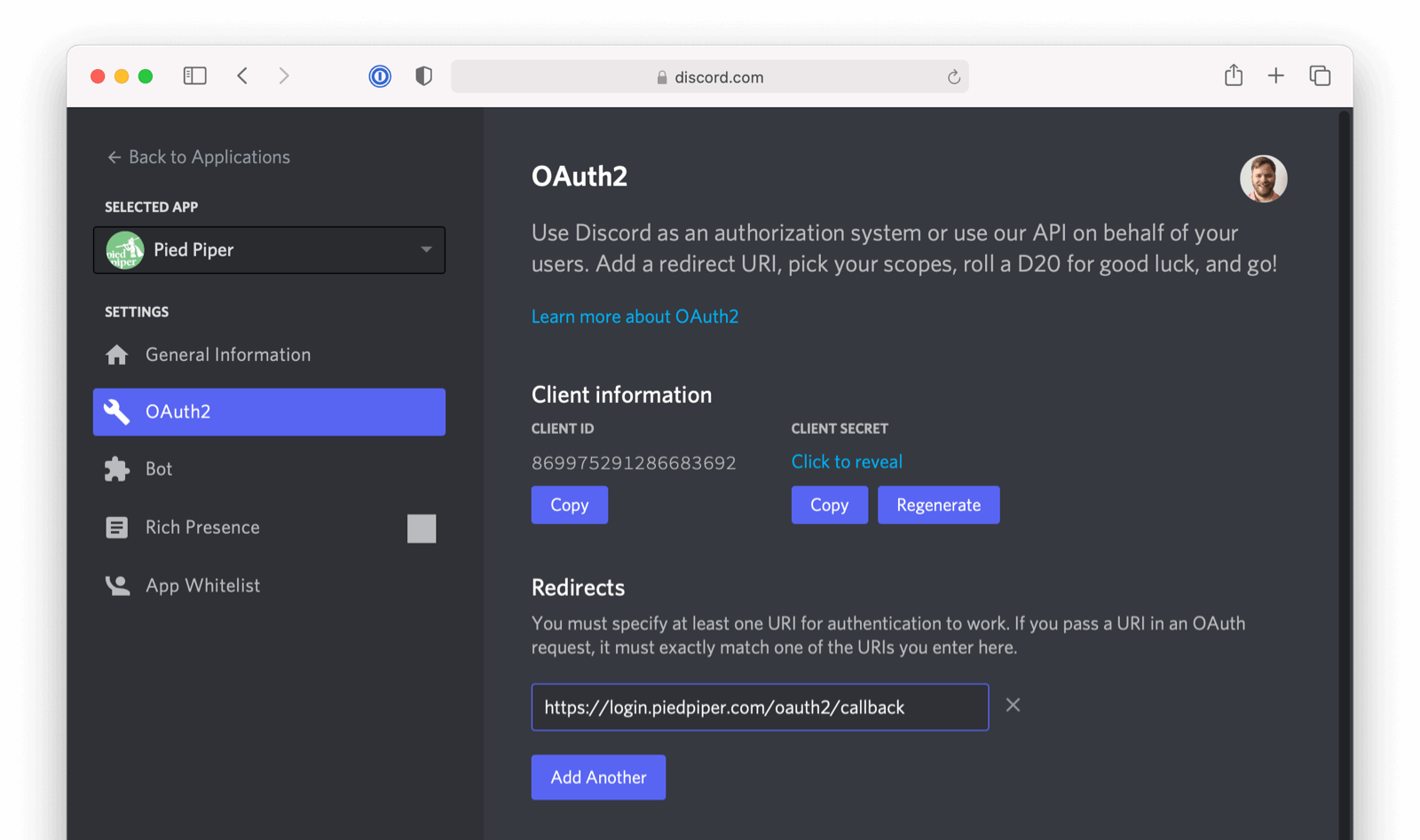The width and height of the screenshot is (1420, 840).
Task: Copy the Client ID
Action: point(570,505)
